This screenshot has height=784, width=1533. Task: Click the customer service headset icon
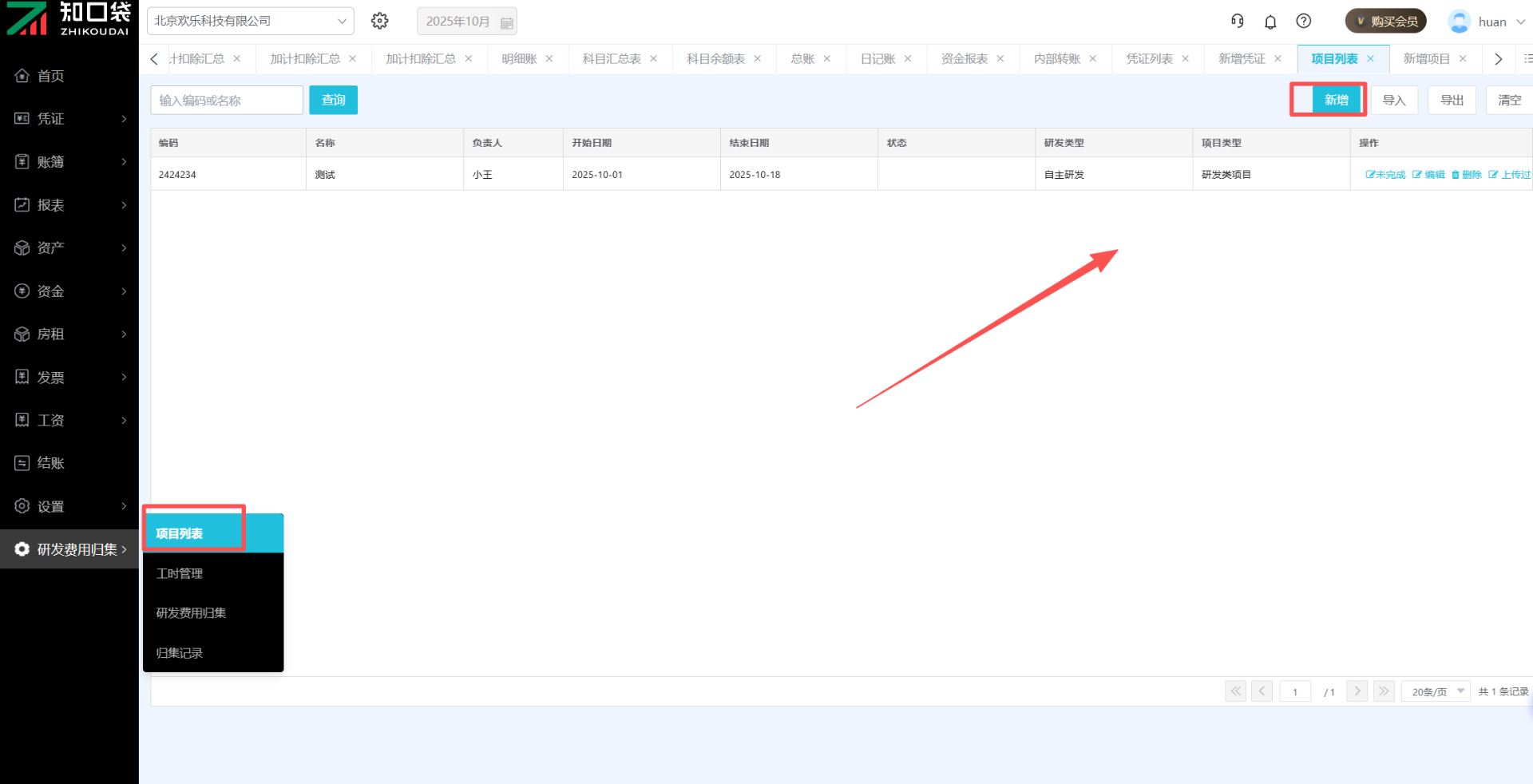tap(1237, 21)
